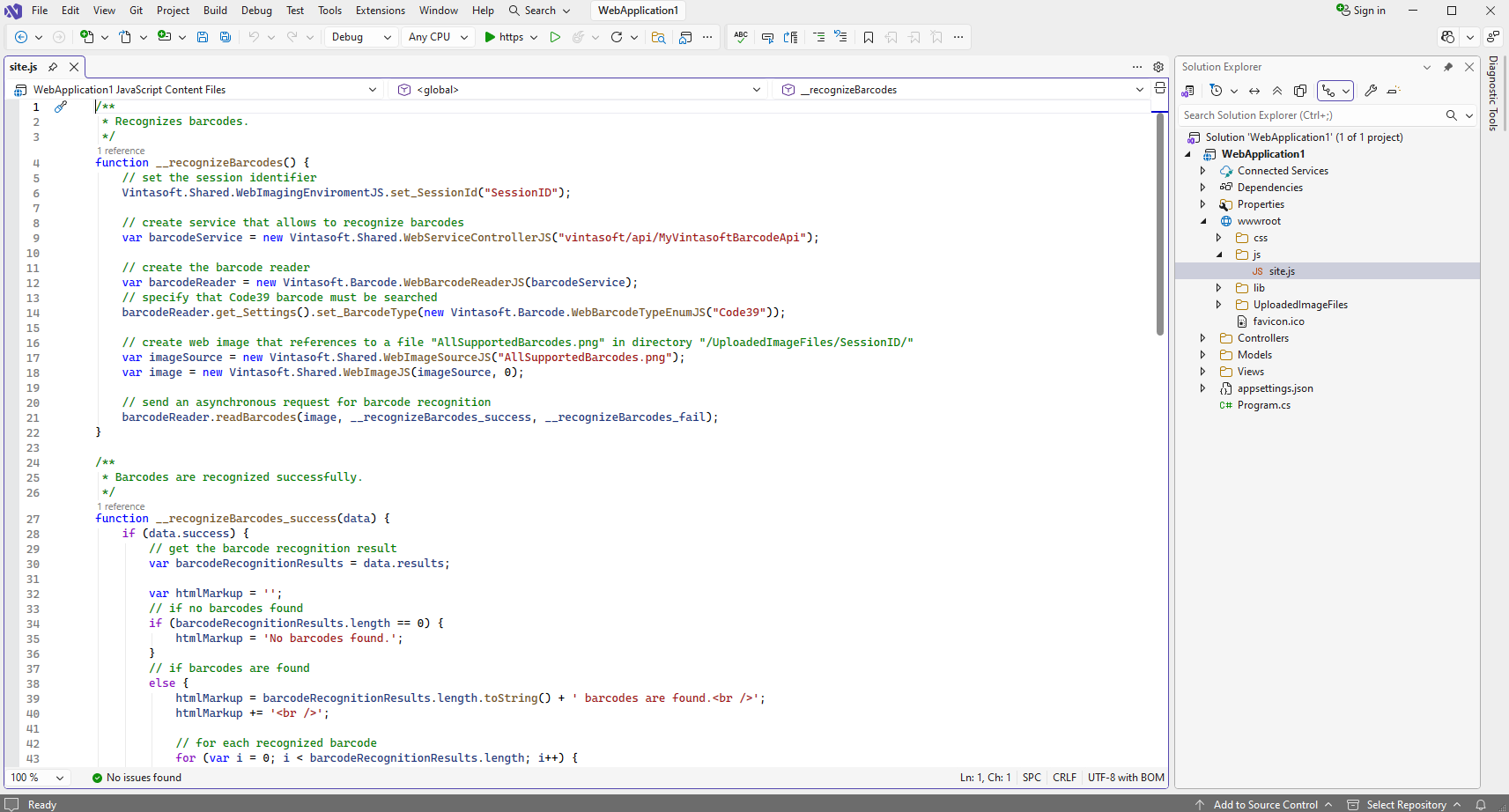1509x812 pixels.
Task: Click the Sign in button
Action: (x=1361, y=11)
